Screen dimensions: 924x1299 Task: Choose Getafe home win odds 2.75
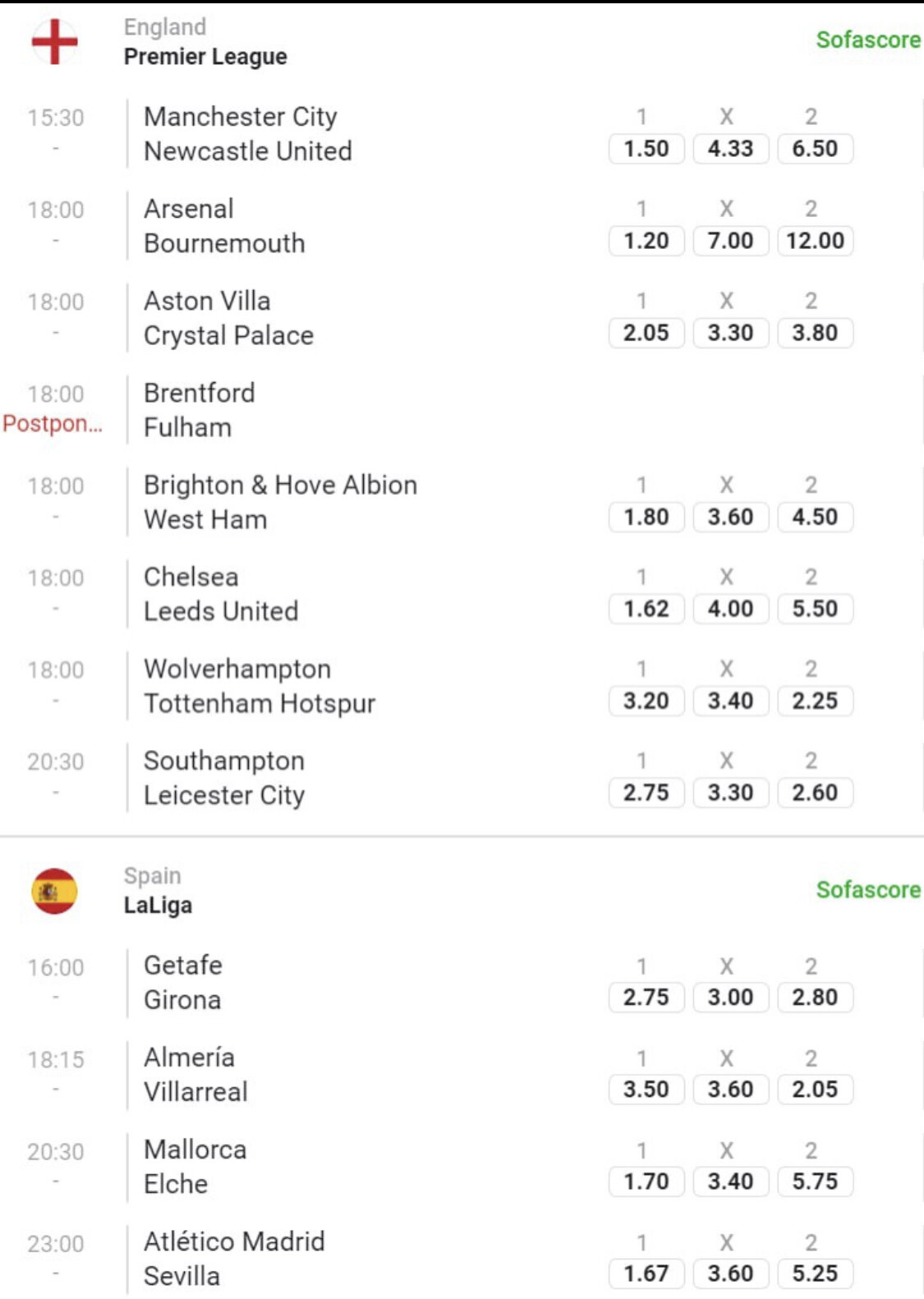[646, 997]
